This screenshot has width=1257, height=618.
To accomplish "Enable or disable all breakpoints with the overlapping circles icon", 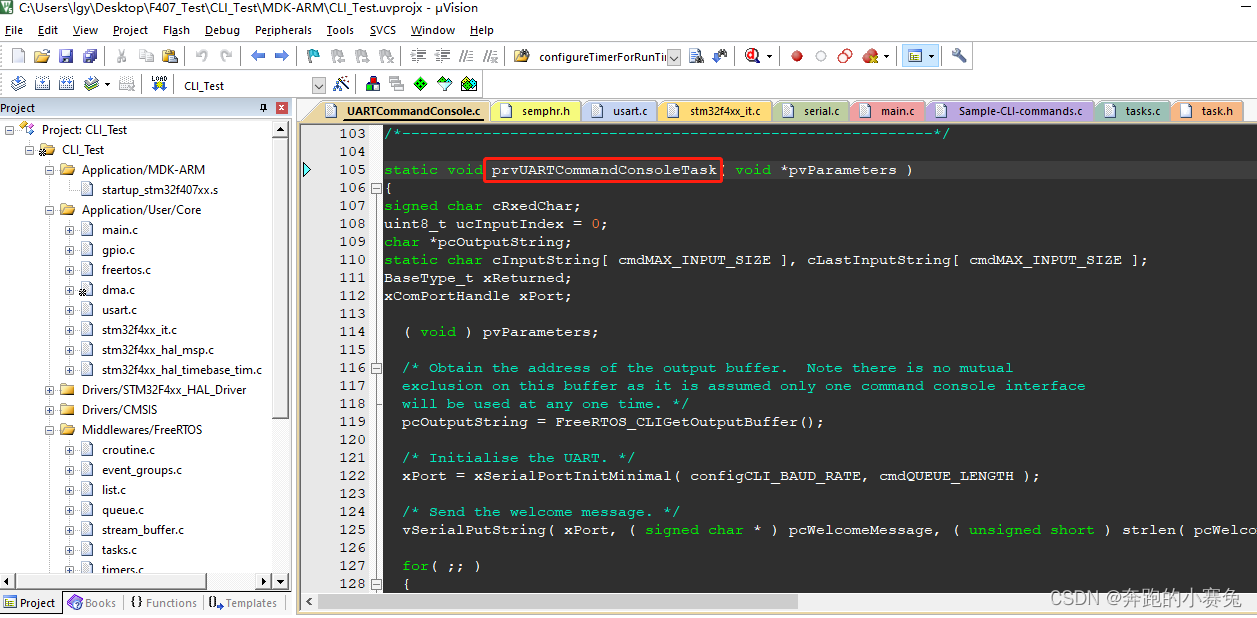I will pyautogui.click(x=845, y=56).
